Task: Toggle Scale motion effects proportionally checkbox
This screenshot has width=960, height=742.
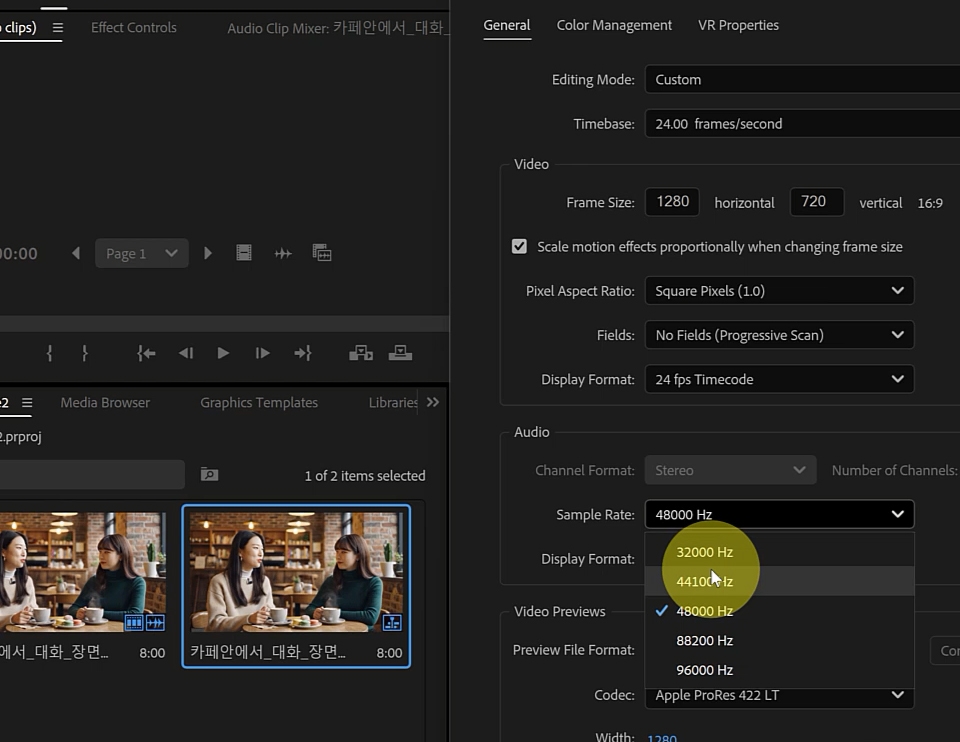Action: [x=519, y=247]
